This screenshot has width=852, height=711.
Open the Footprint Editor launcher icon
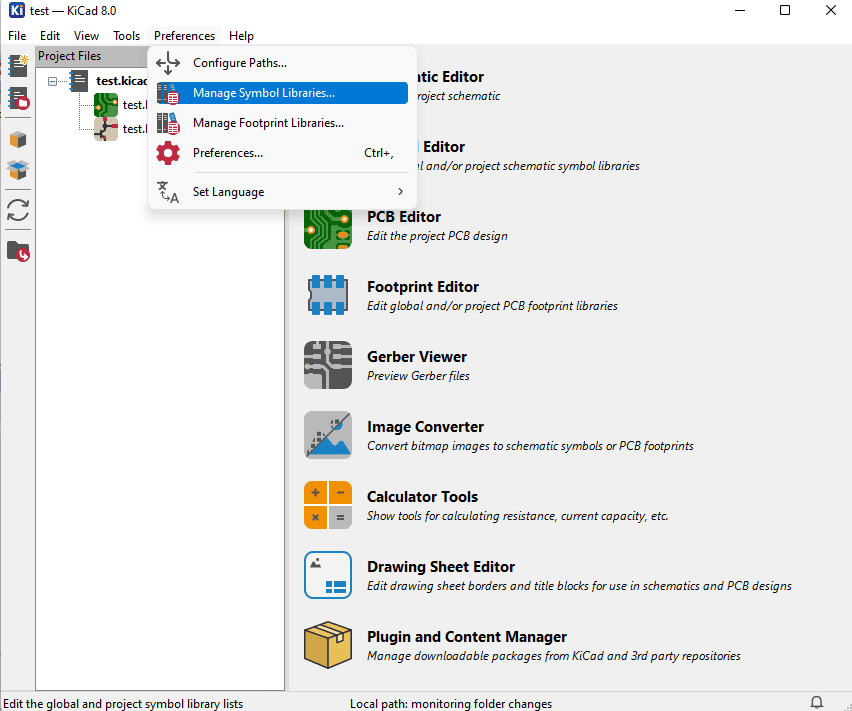coord(328,295)
